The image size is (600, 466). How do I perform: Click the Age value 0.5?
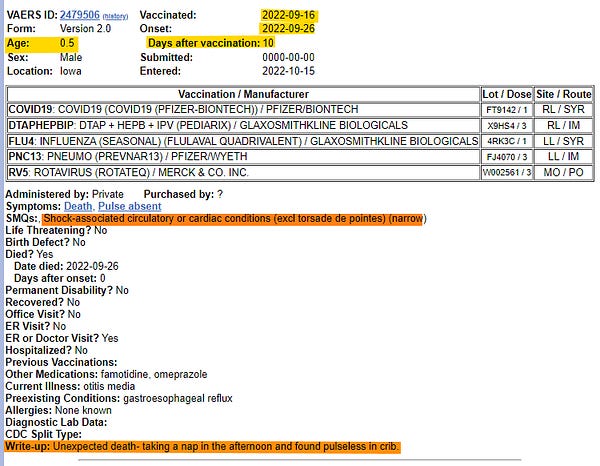point(67,43)
